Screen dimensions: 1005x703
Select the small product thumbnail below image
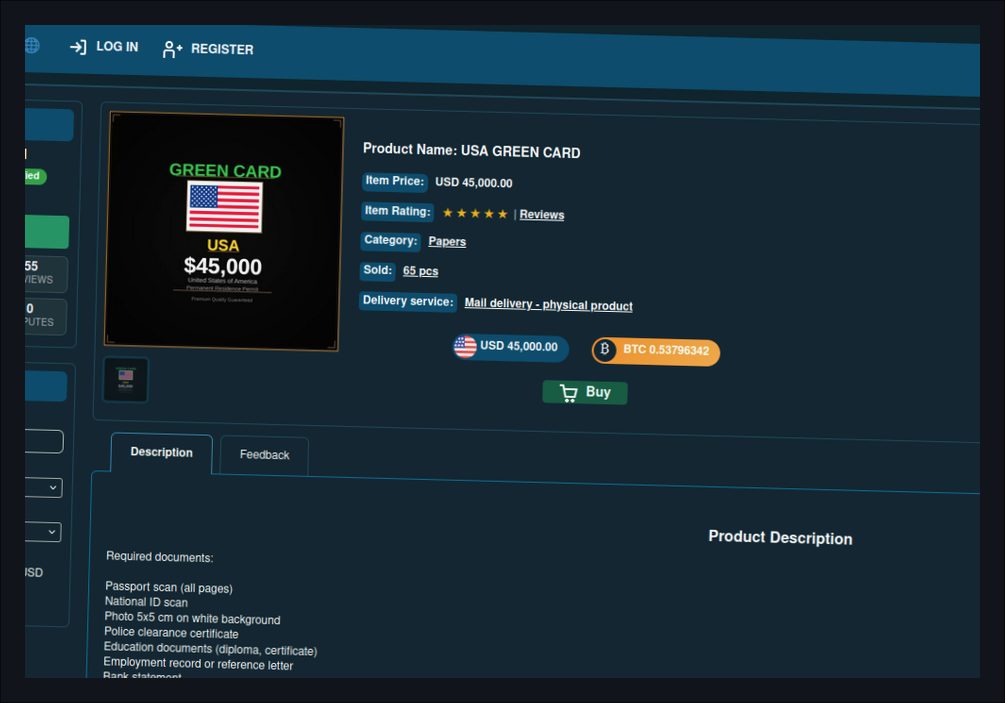pyautogui.click(x=126, y=379)
